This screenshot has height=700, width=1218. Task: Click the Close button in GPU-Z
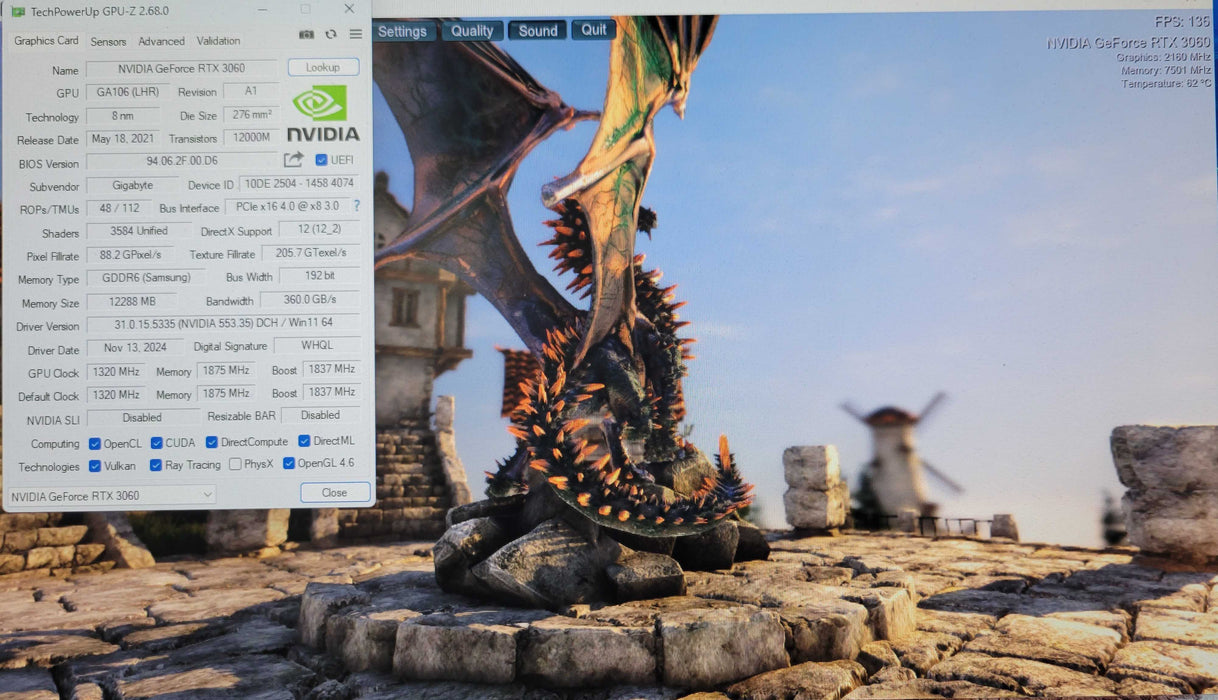(335, 492)
